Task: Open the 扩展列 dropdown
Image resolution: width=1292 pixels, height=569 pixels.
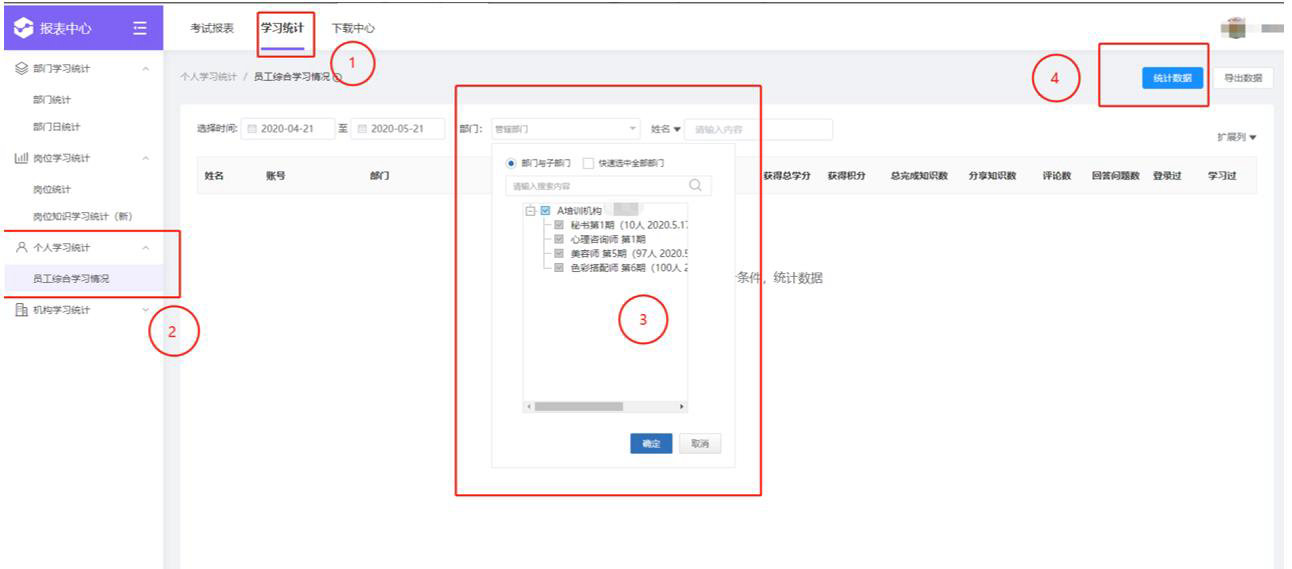Action: click(x=1236, y=137)
